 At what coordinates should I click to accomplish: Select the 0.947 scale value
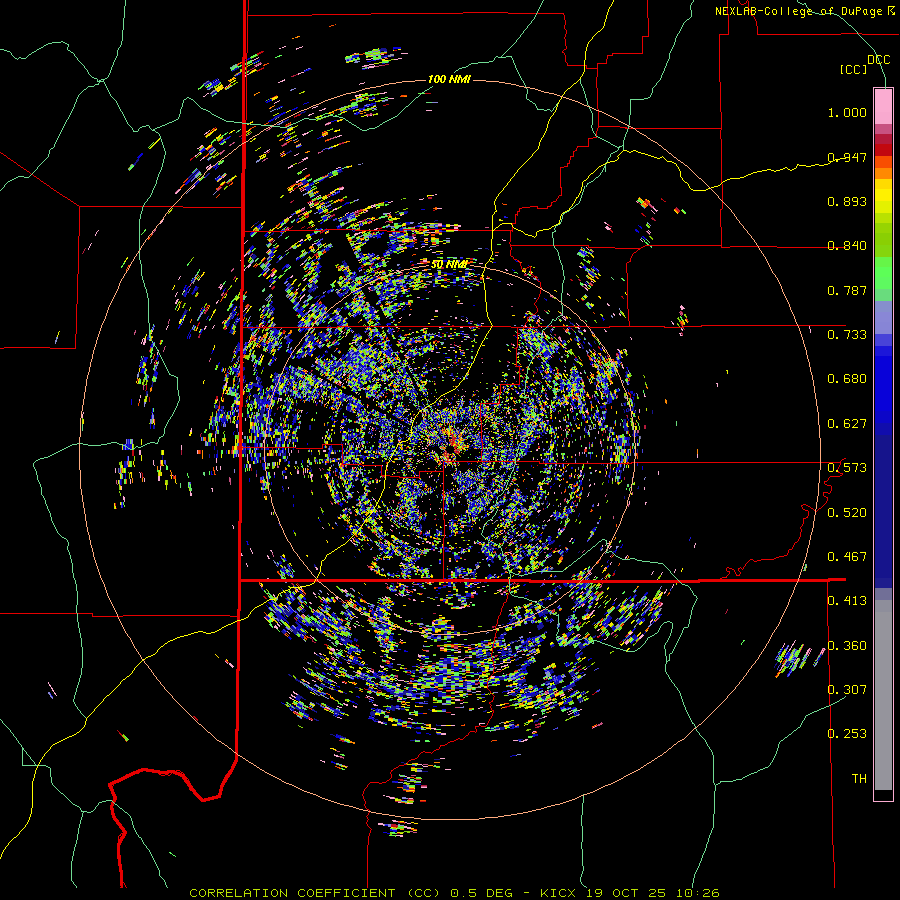(847, 157)
